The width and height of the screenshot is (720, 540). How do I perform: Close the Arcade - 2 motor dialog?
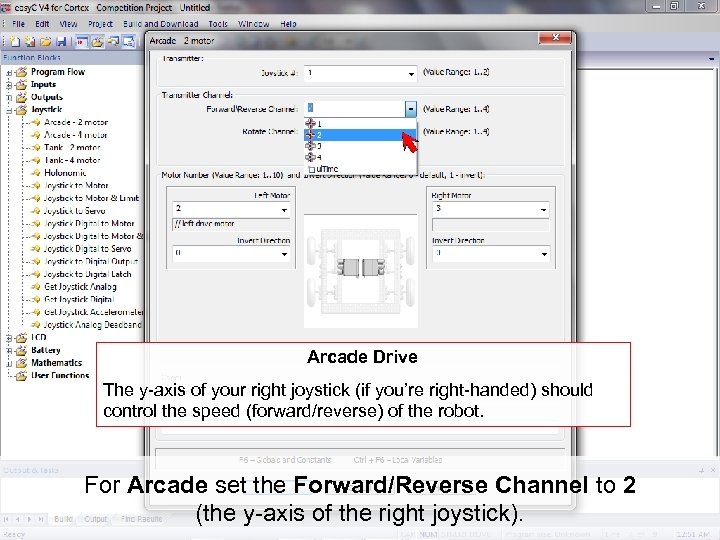555,38
